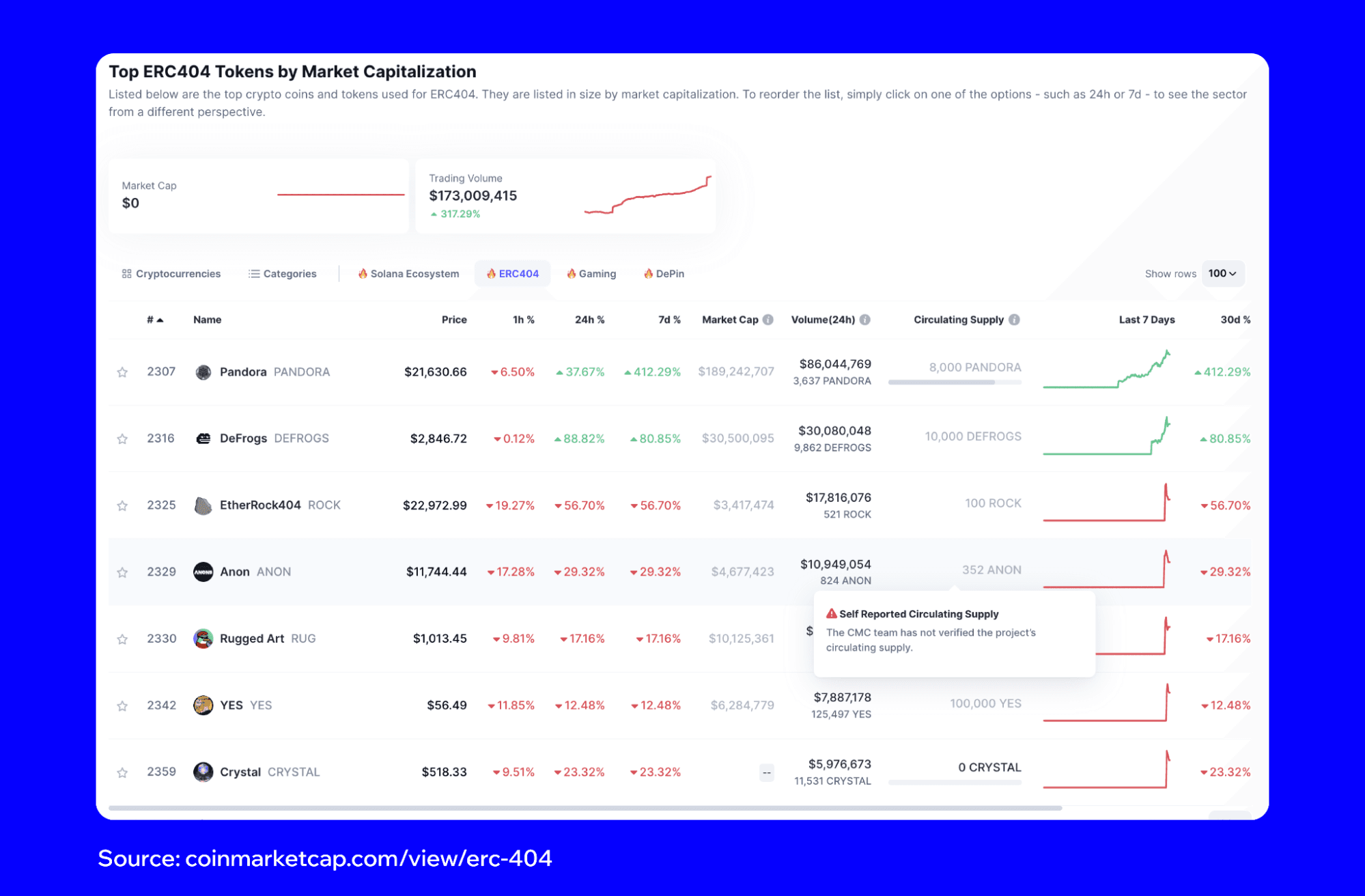Click the flame icon beside Solana Ecosystem

pyautogui.click(x=363, y=273)
